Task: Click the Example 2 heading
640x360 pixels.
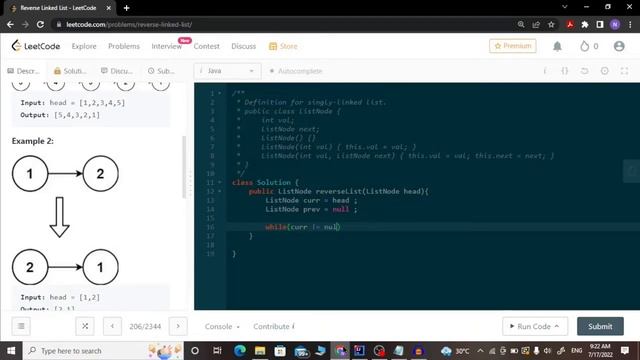Action: (33, 141)
